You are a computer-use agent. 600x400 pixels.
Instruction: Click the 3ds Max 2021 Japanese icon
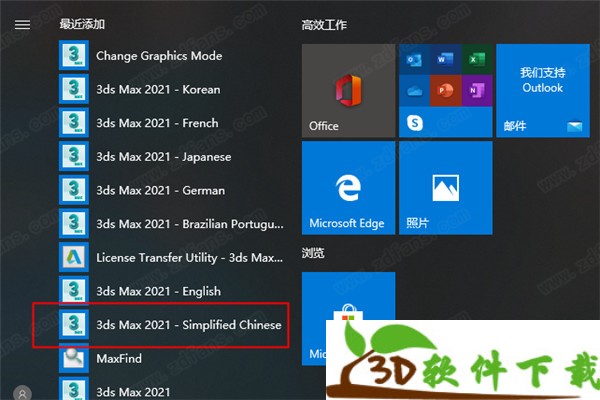coord(74,157)
